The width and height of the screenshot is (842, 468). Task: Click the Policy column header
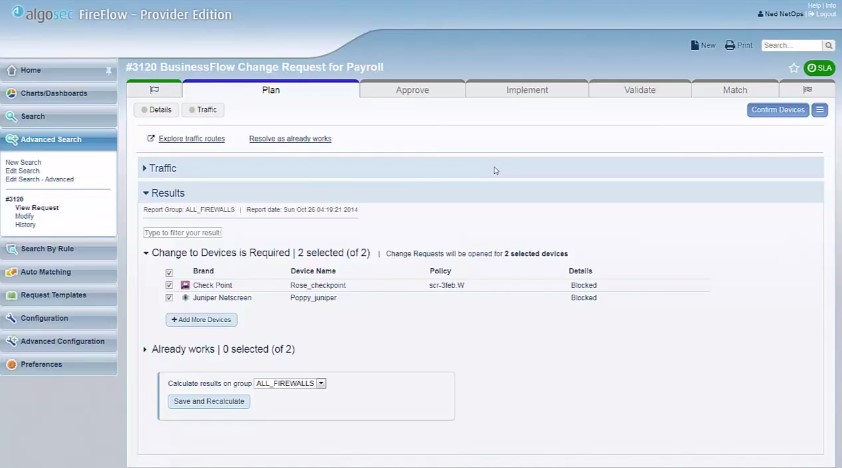(x=440, y=271)
